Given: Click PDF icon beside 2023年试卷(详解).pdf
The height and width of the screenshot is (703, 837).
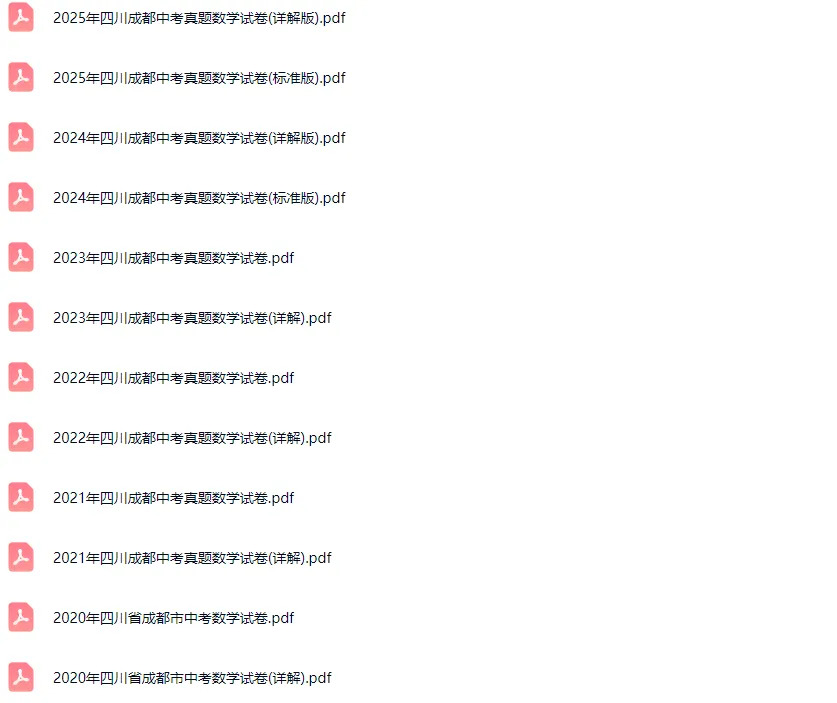Looking at the screenshot, I should coord(21,318).
